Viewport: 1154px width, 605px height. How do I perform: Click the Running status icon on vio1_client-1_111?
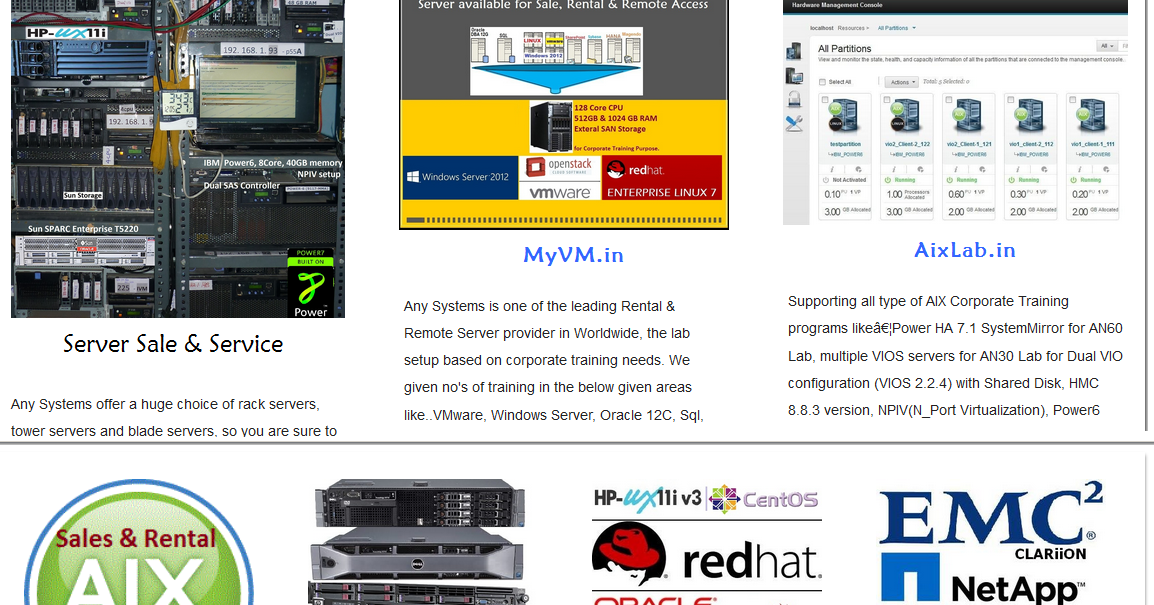pos(1074,179)
